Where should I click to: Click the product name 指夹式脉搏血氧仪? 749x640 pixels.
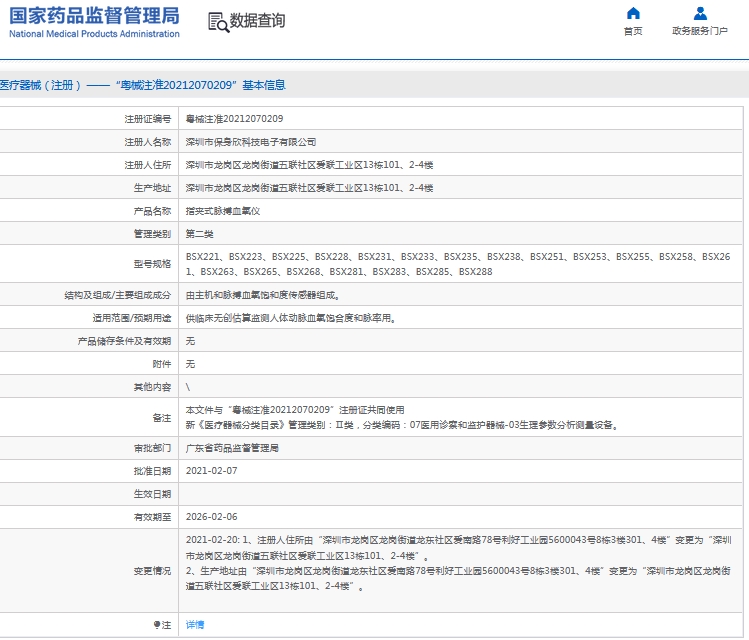223,212
